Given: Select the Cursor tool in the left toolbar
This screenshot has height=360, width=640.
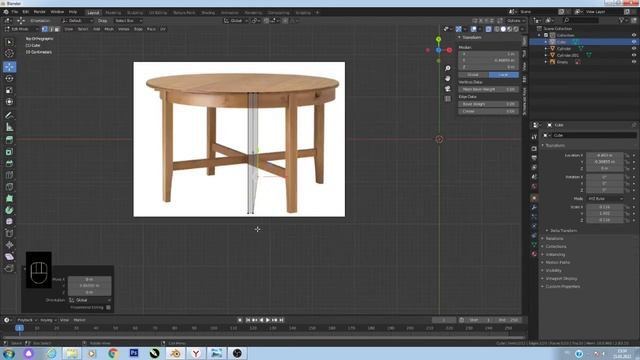Looking at the screenshot, I should pyautogui.click(x=9, y=53).
